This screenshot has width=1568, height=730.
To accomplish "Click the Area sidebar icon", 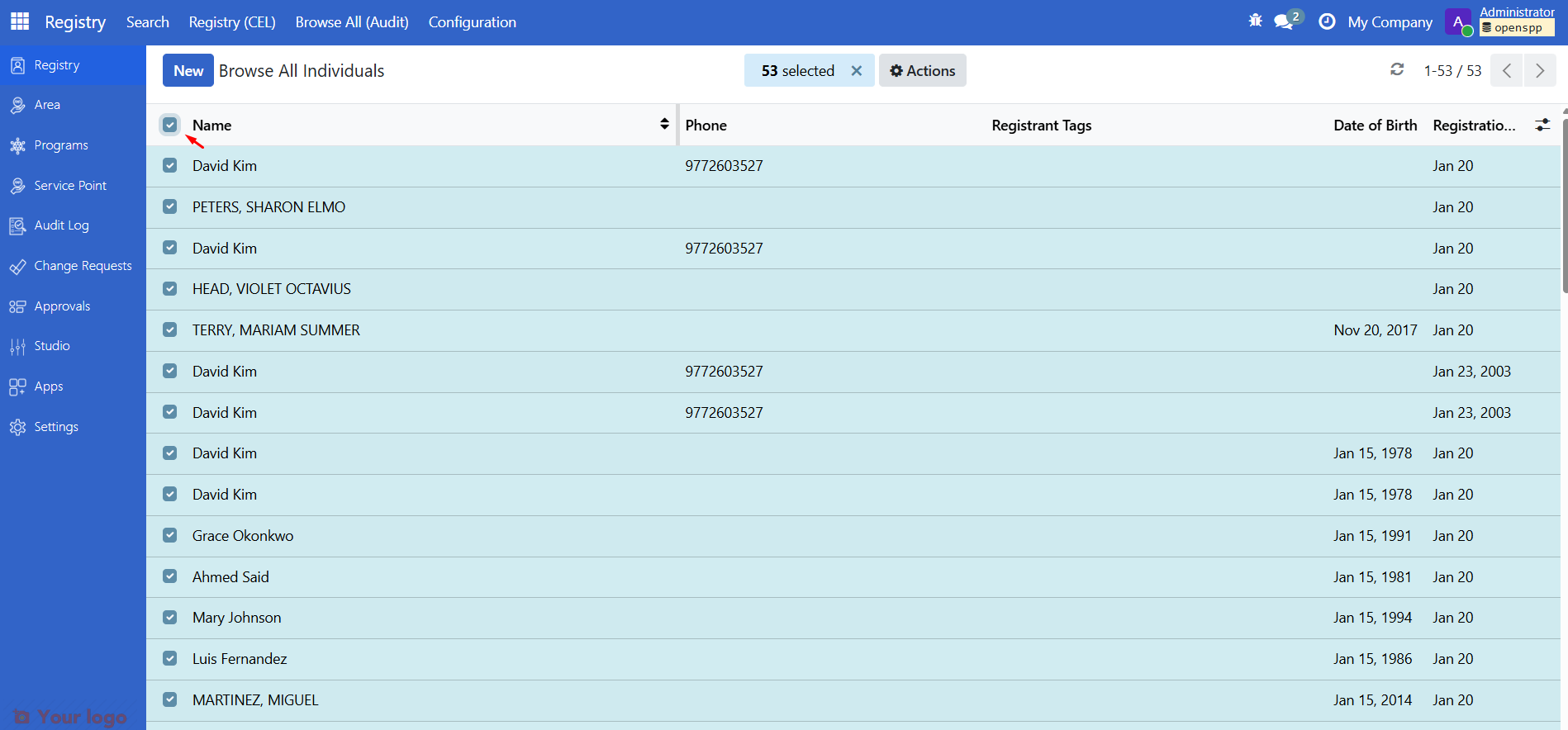I will [17, 105].
